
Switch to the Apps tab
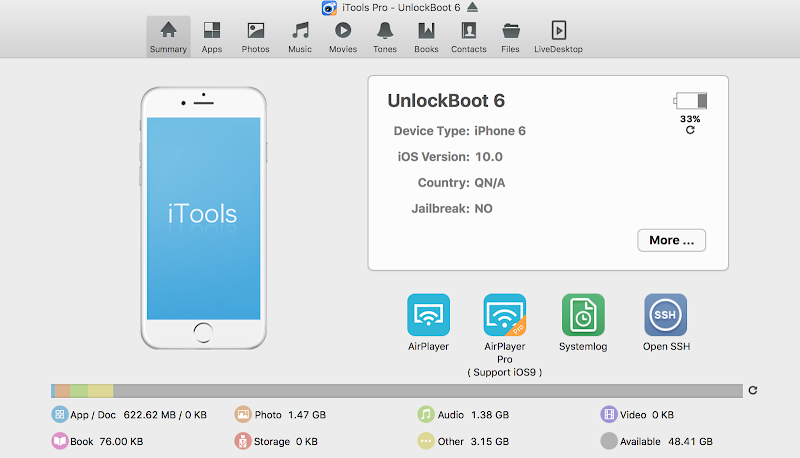(212, 37)
